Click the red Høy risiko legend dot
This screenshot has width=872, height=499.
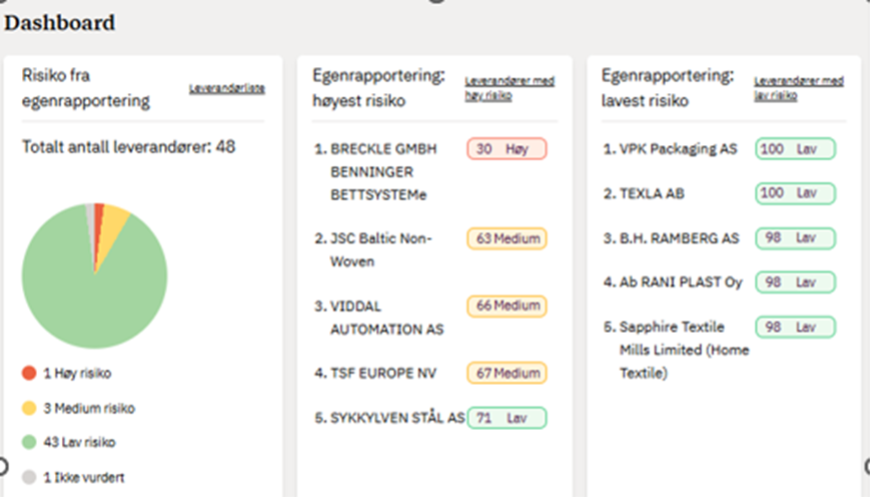click(x=29, y=373)
